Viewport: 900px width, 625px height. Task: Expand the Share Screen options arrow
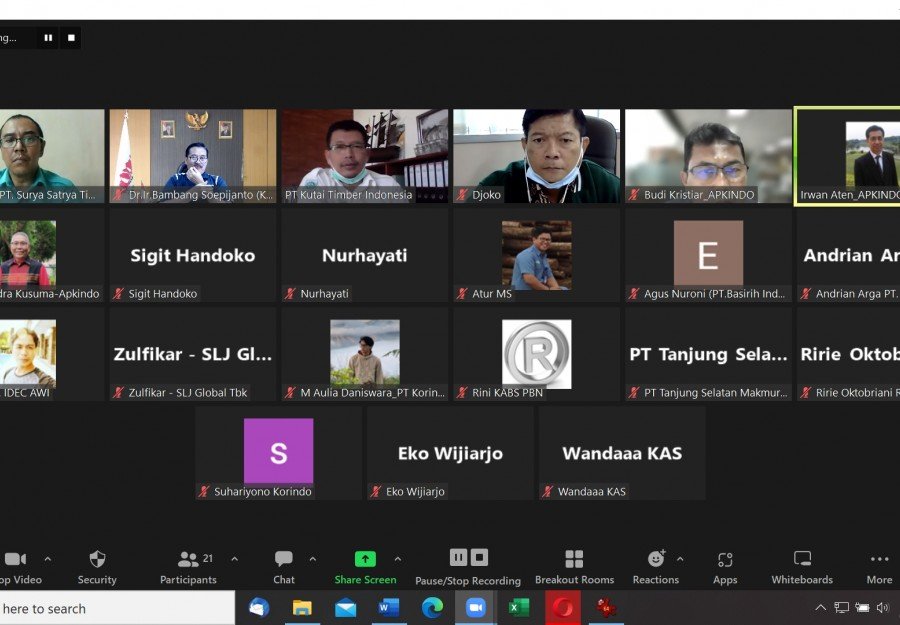click(x=398, y=559)
